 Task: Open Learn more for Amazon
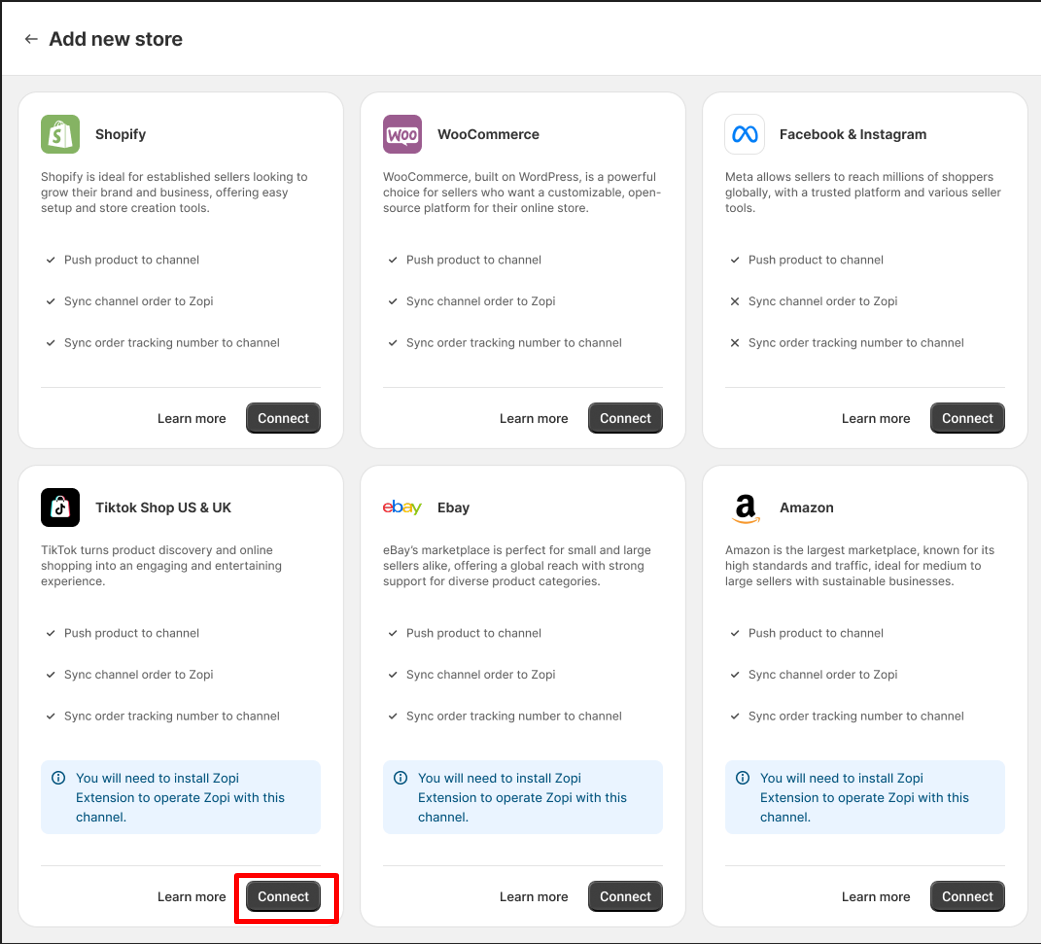tap(876, 896)
